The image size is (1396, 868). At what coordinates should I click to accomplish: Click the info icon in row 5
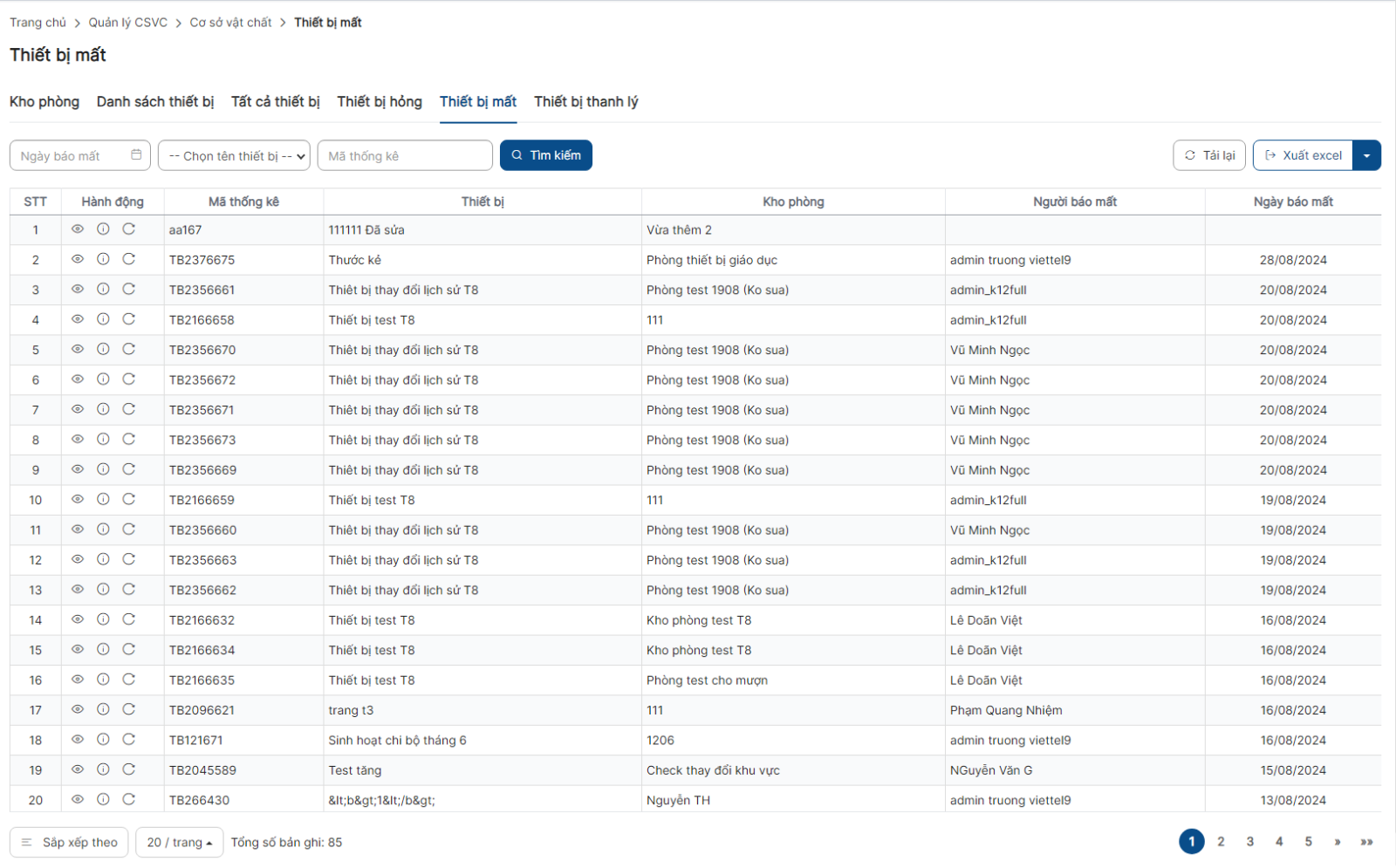tap(103, 349)
